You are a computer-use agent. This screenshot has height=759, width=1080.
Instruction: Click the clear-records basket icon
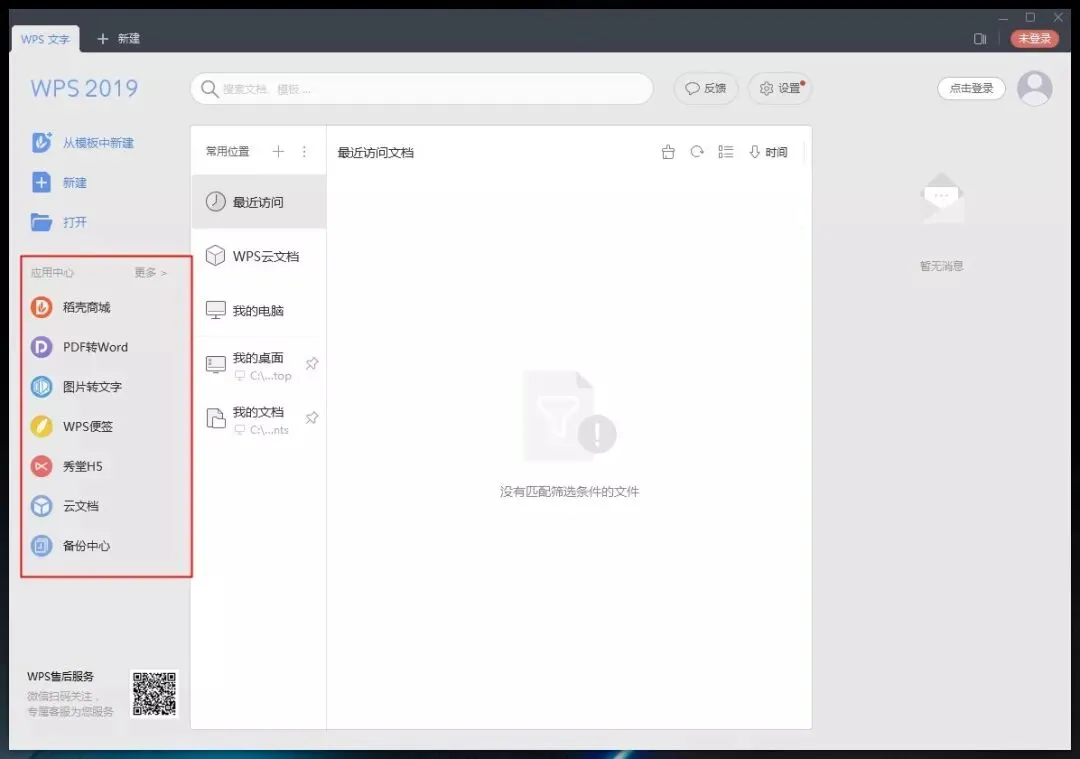668,152
